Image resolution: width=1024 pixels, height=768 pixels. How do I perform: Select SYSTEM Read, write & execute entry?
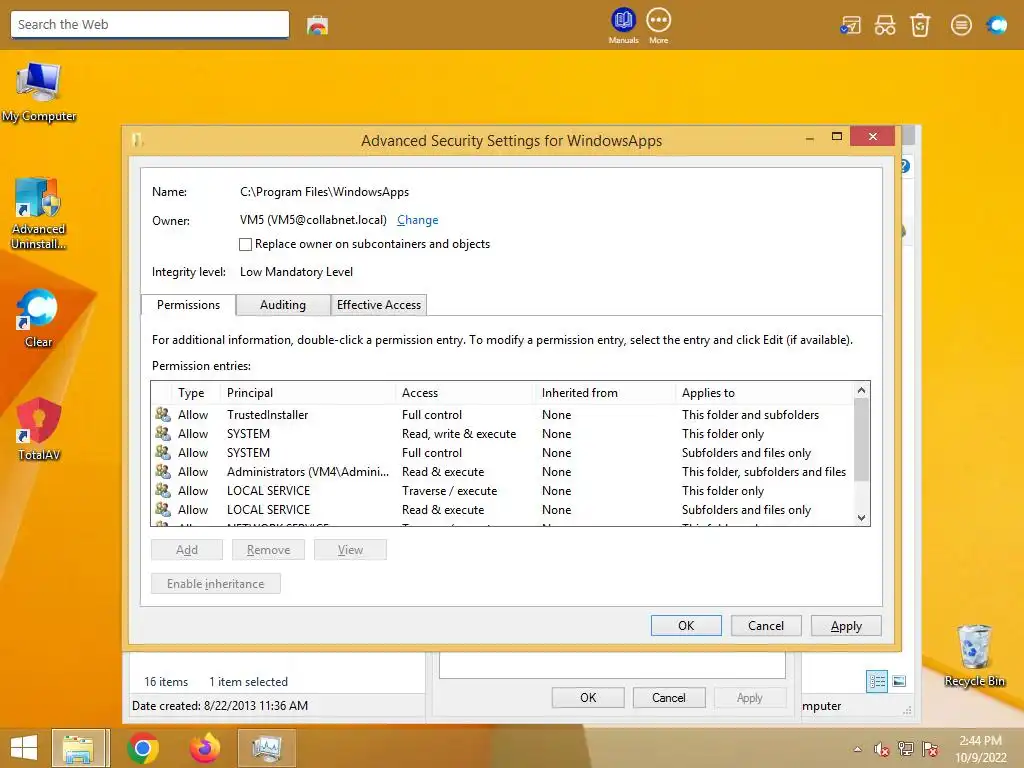(503, 434)
